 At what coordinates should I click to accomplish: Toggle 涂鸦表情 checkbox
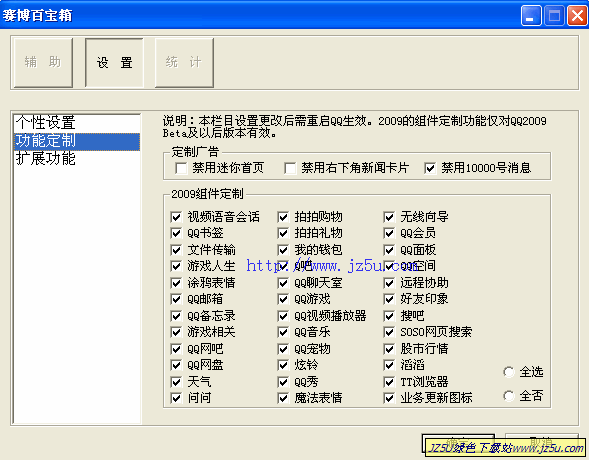(x=176, y=283)
